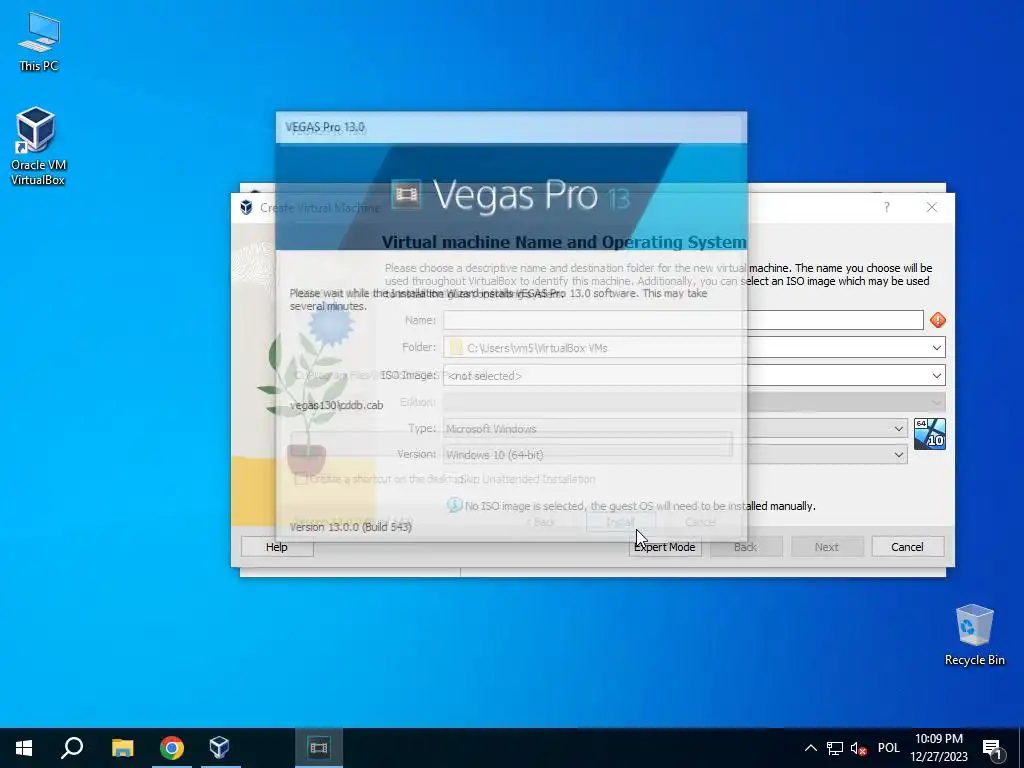The width and height of the screenshot is (1024, 768).
Task: Close the Create Virtual Machine dialog
Action: point(932,207)
